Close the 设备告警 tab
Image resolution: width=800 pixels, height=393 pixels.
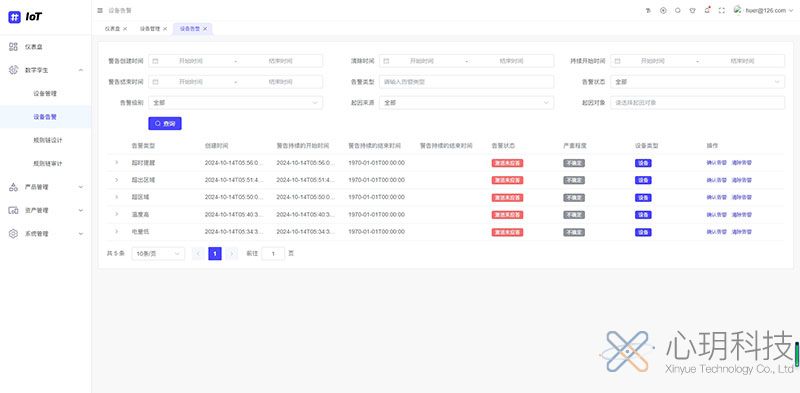tap(205, 29)
